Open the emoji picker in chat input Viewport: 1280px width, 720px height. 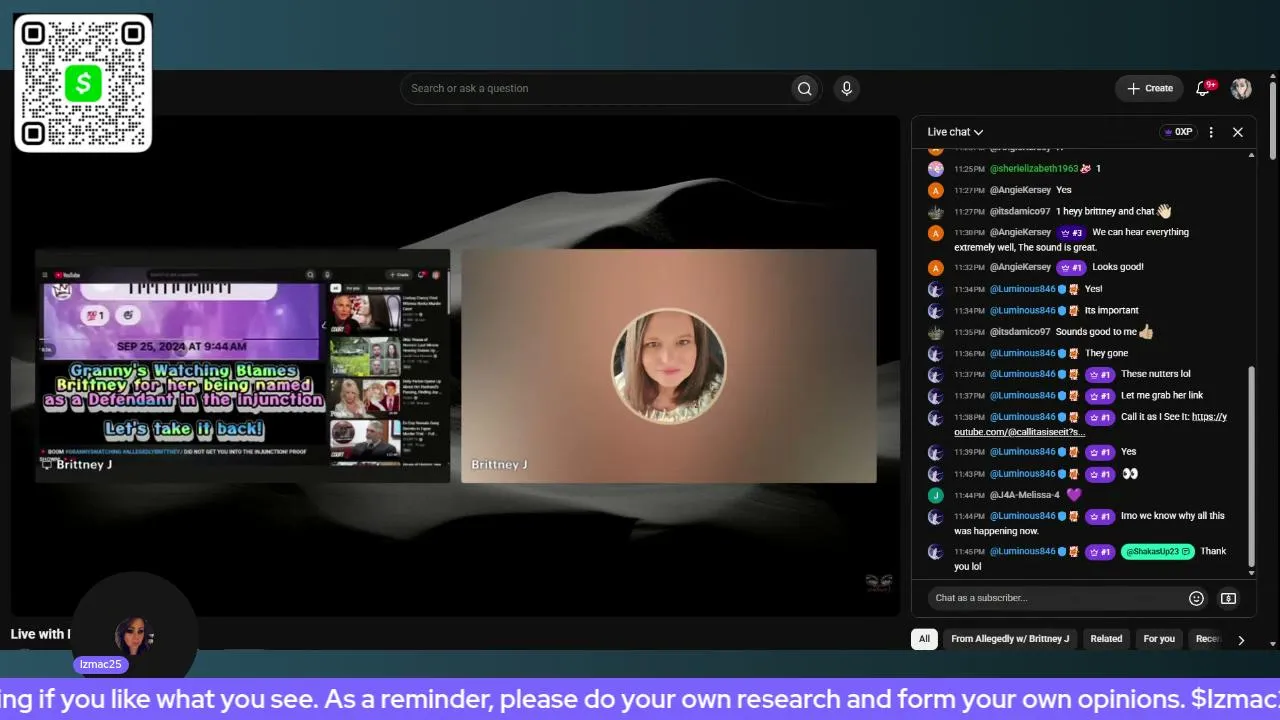1196,598
